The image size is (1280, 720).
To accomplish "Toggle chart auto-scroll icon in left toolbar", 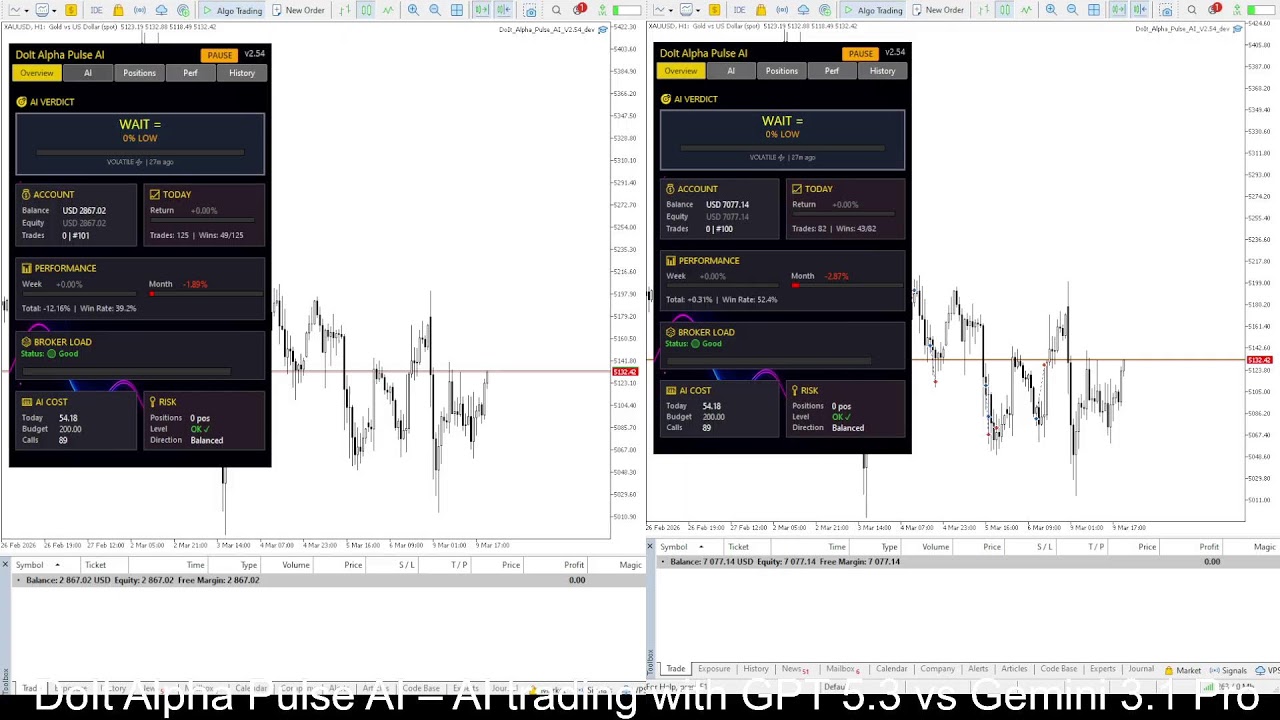I will (x=482, y=10).
